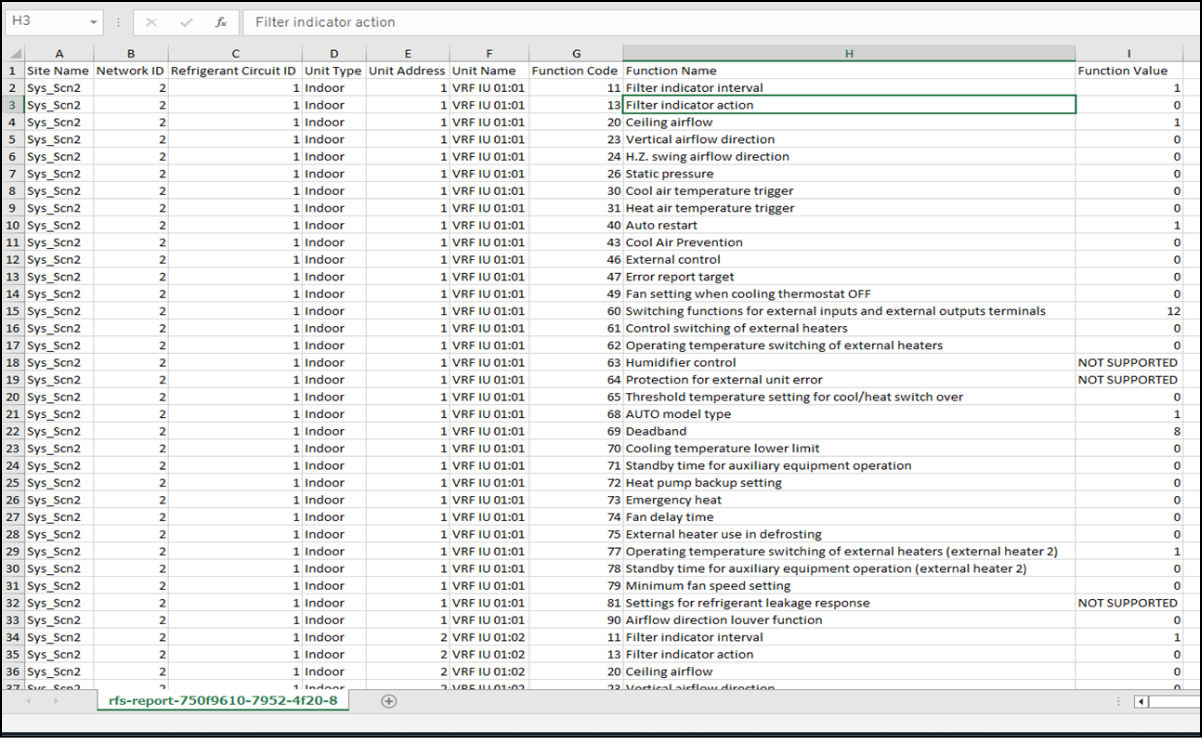Click the Insert Function fx icon

[x=221, y=22]
